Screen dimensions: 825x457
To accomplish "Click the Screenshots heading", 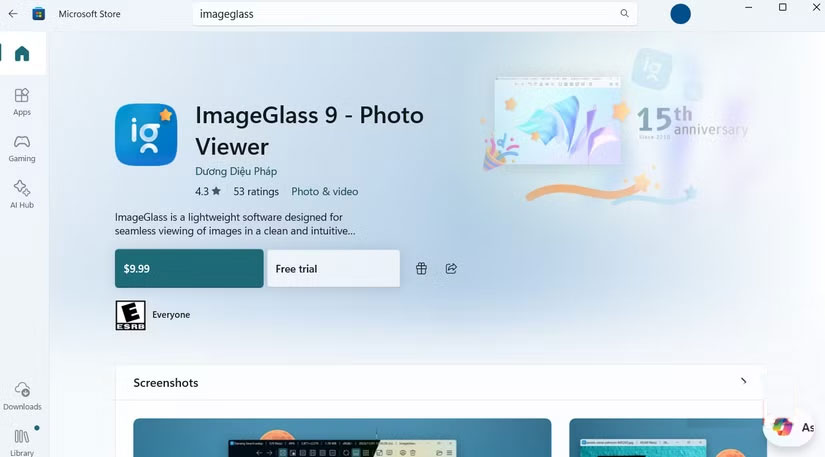I will 166,383.
